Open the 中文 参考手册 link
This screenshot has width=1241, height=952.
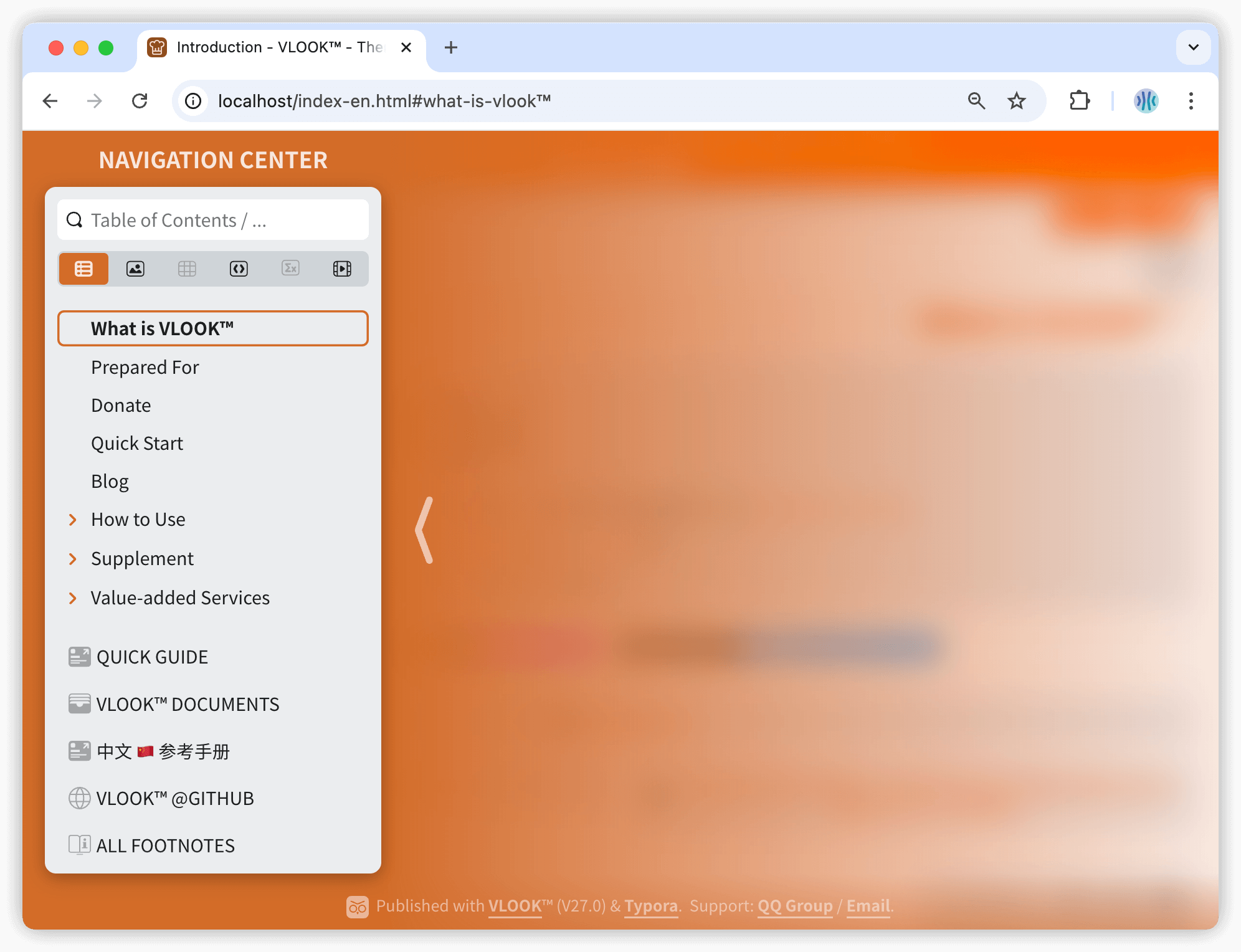[163, 751]
